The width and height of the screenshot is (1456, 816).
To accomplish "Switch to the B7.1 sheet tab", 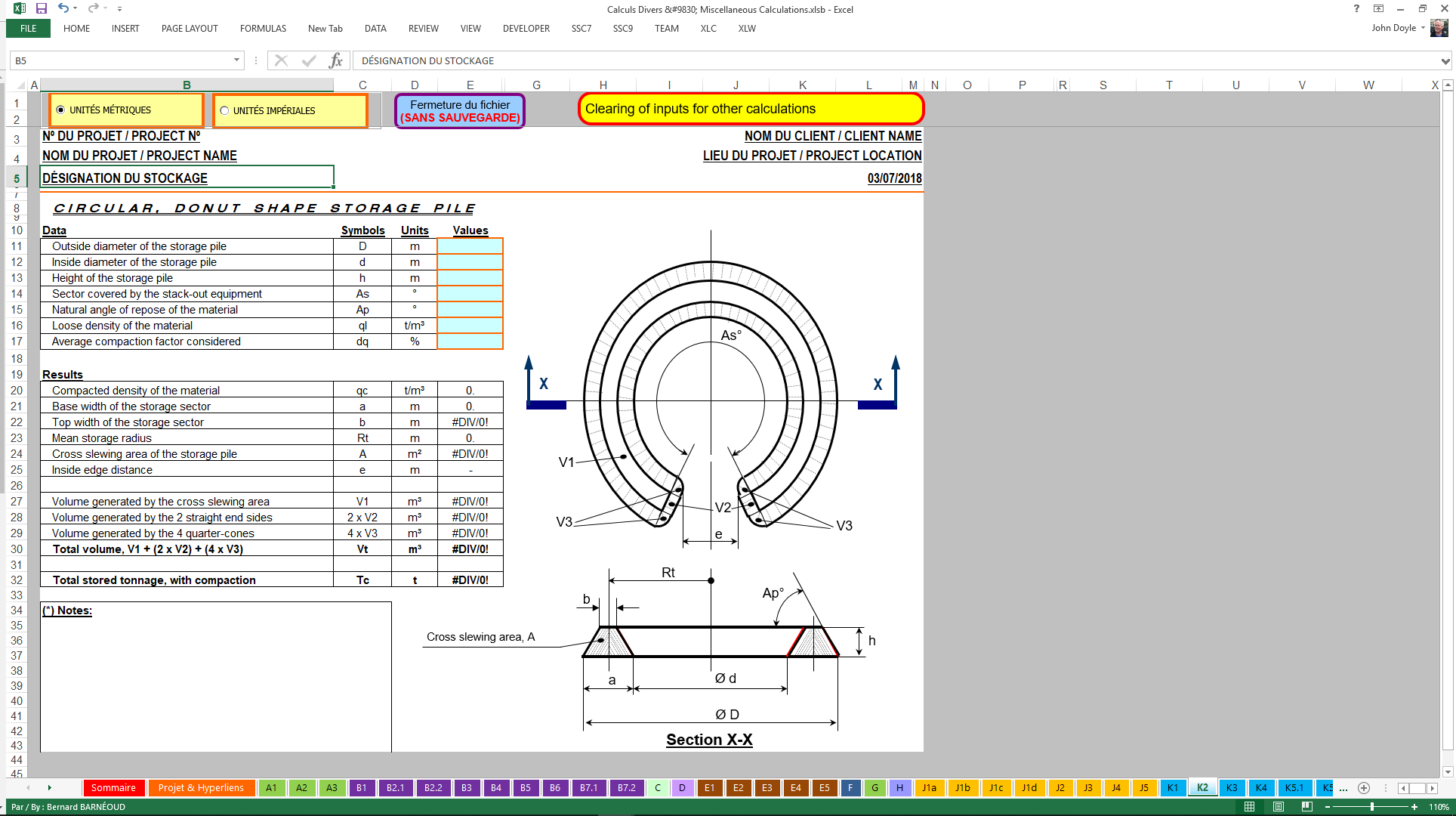I will click(x=589, y=788).
